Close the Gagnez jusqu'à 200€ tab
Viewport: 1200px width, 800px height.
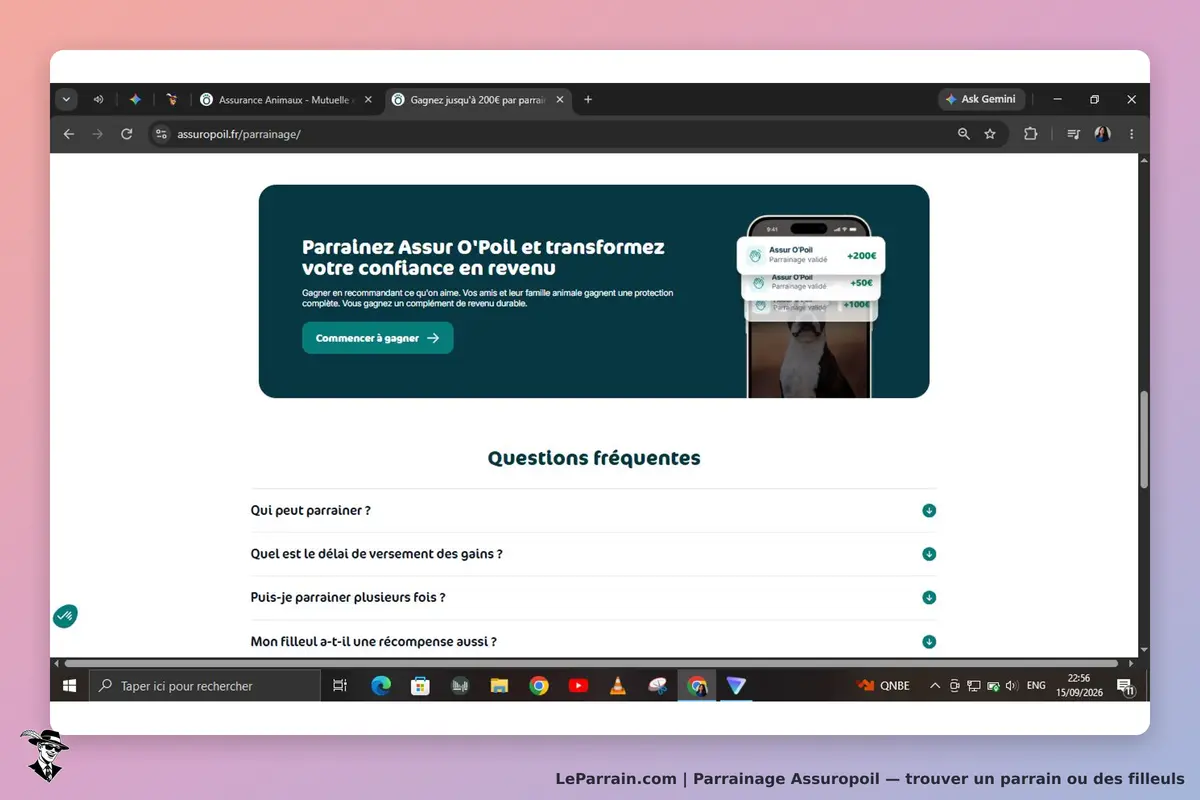coord(560,100)
